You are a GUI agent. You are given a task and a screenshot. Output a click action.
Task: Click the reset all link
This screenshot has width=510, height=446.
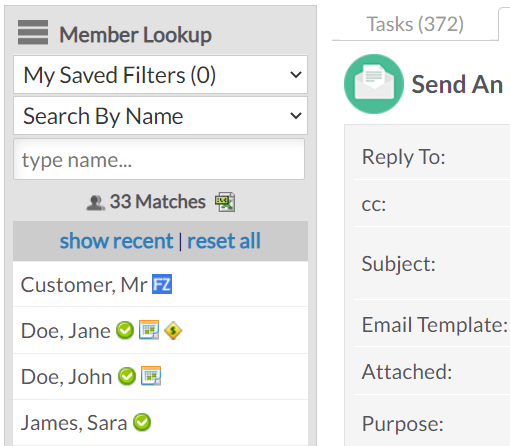[224, 241]
